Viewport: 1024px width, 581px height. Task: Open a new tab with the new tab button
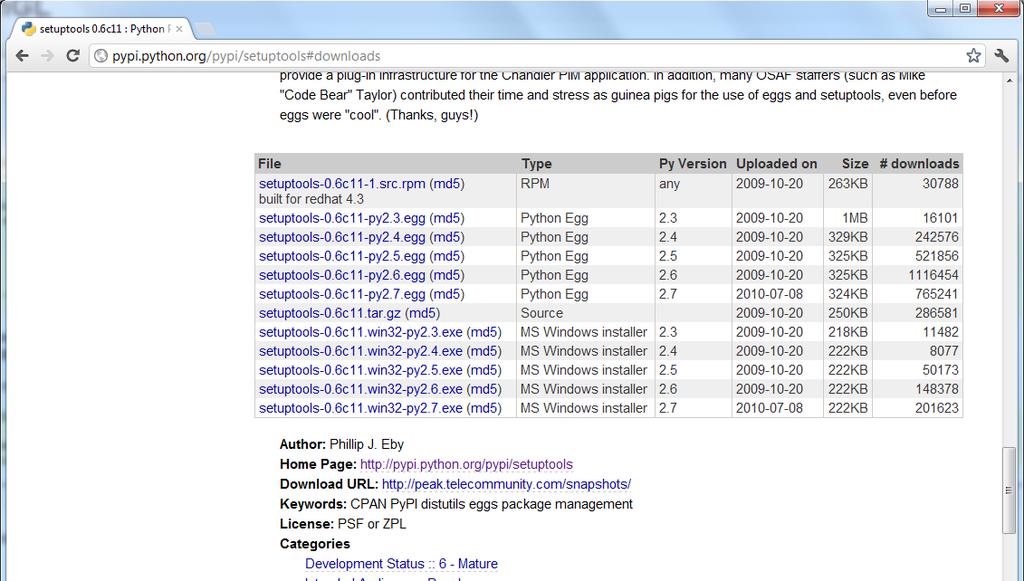coord(204,29)
